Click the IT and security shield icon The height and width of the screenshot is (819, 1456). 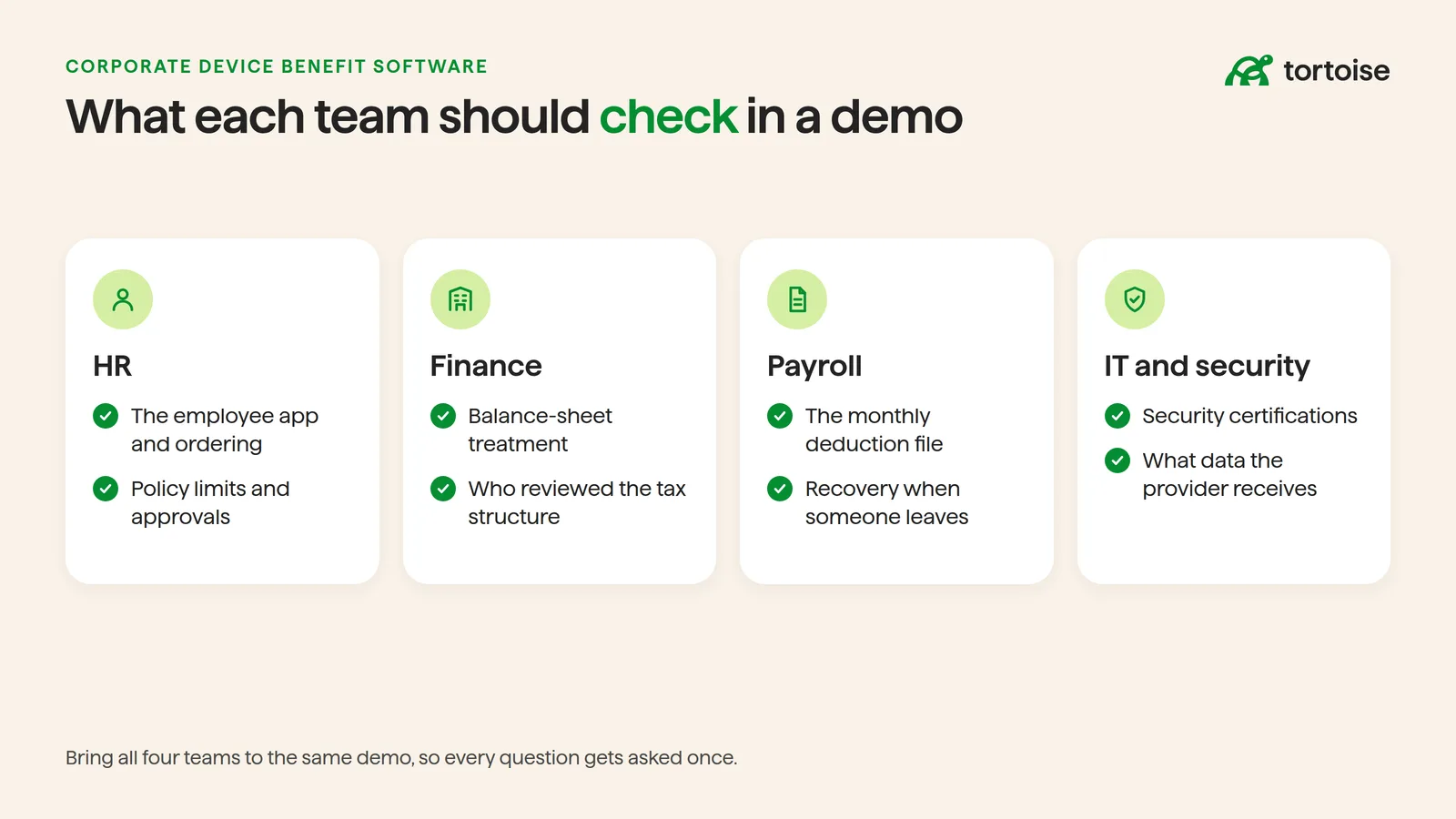pyautogui.click(x=1135, y=299)
